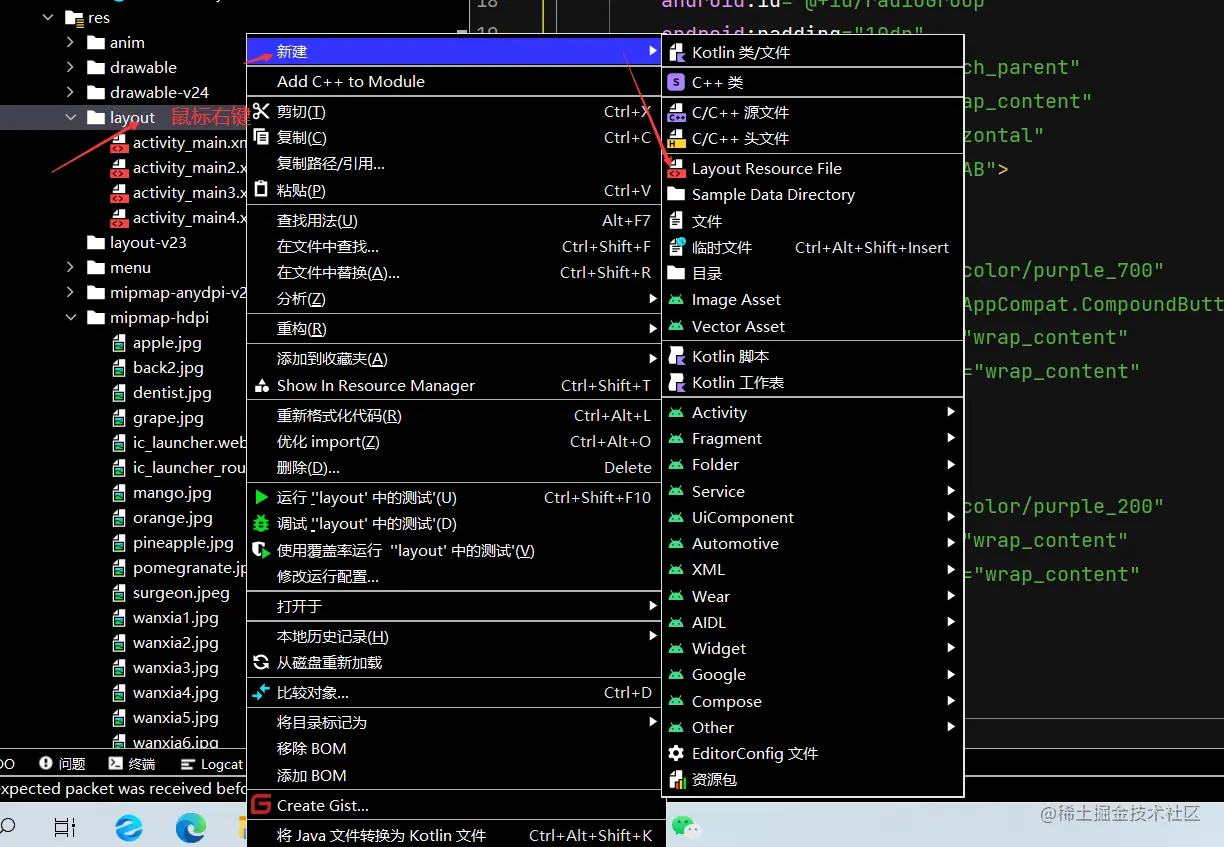The width and height of the screenshot is (1224, 847).
Task: Click the C++ 类 purple S icon
Action: point(677,82)
